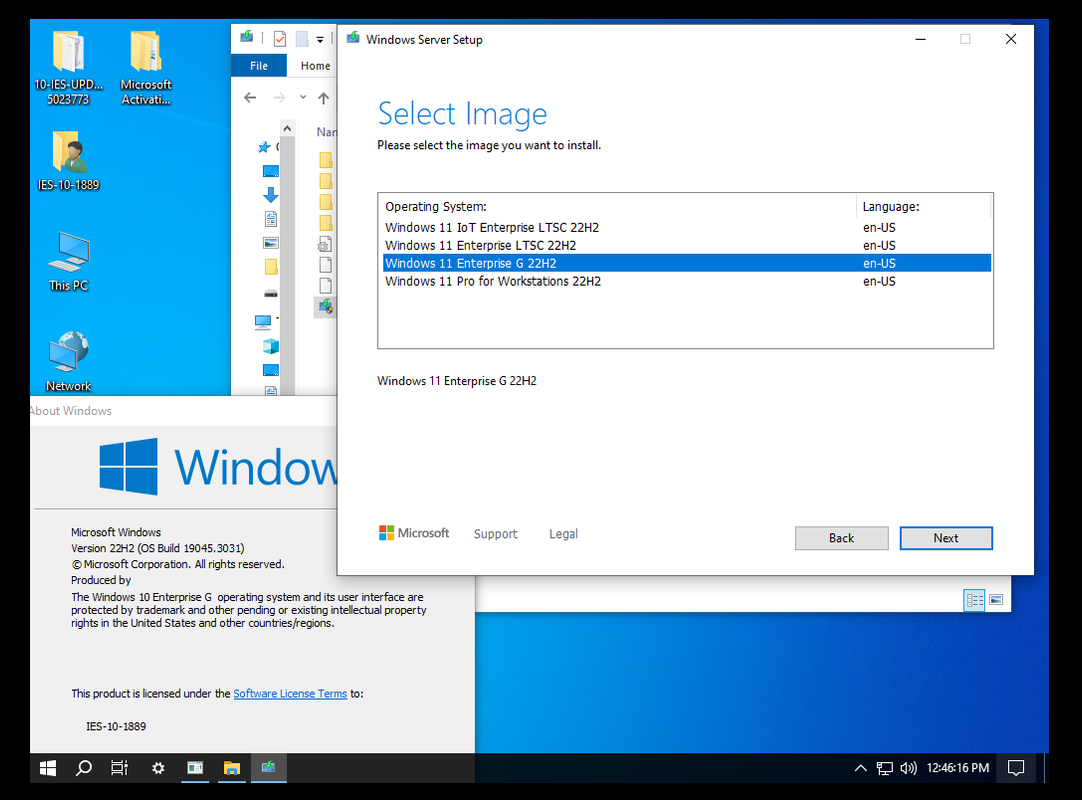Select Windows 11 Enterprise G 22H2 row
The width and height of the screenshot is (1082, 800).
[686, 263]
